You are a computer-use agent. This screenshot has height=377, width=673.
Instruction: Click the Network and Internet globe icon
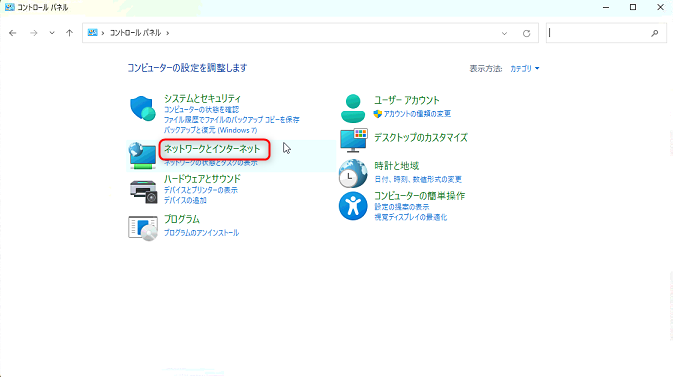[x=142, y=155]
